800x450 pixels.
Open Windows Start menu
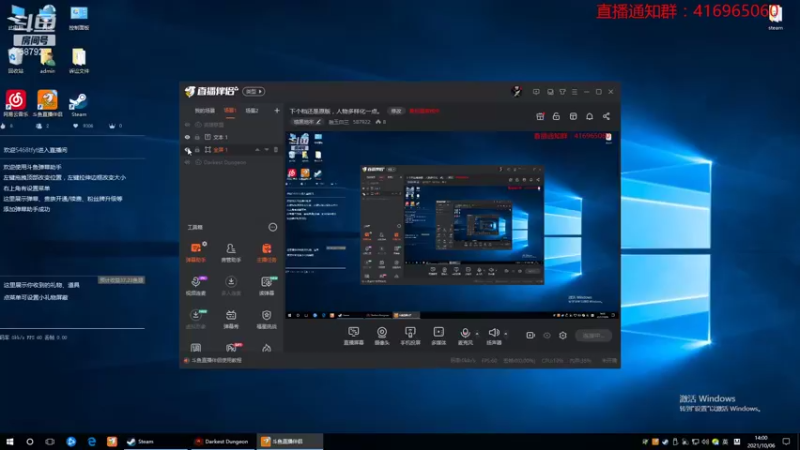tap(10, 441)
